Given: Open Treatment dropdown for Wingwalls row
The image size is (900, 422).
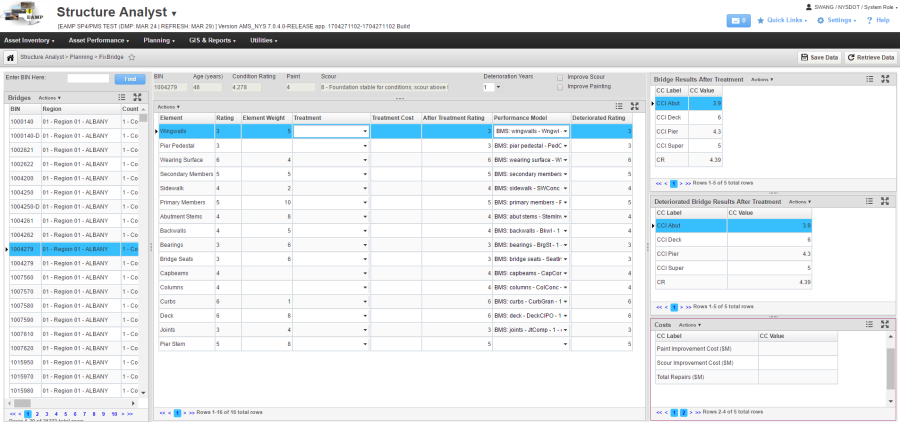Looking at the screenshot, I should (x=365, y=131).
